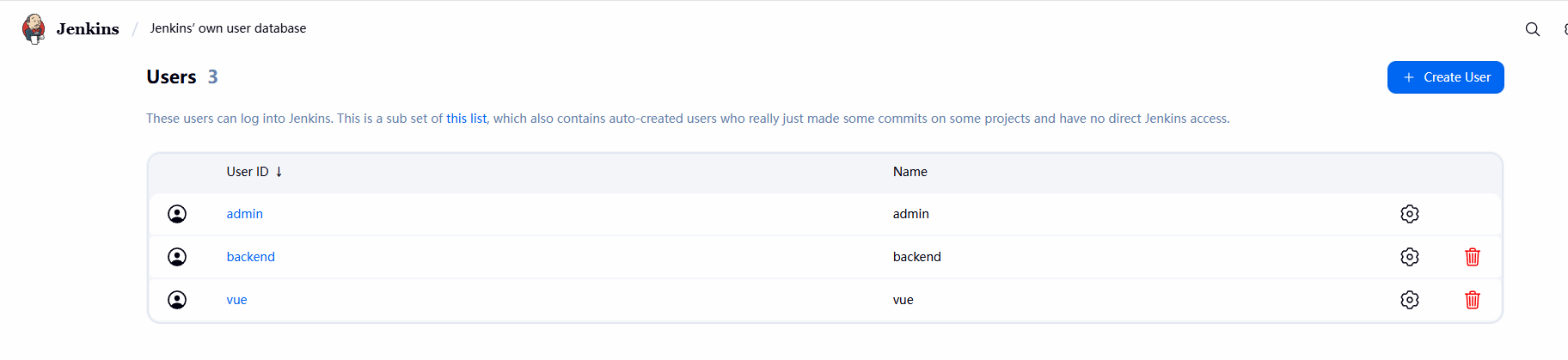Screen dimensions: 1568x360
Task: Open the backend user ID link
Action: tap(250, 257)
